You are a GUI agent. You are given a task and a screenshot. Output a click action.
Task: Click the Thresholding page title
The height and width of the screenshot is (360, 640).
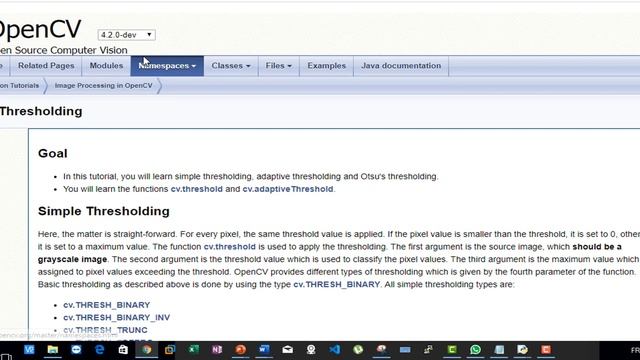[41, 111]
